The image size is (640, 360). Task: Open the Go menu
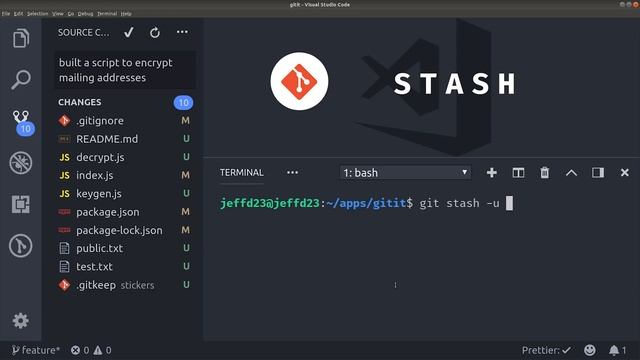[71, 13]
